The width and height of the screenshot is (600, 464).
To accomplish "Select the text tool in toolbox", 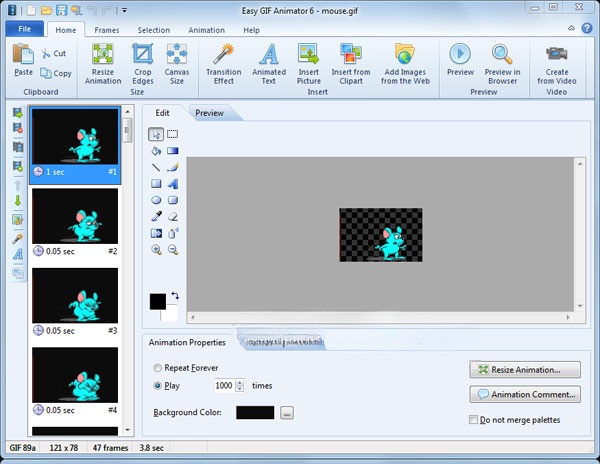I will [x=173, y=184].
